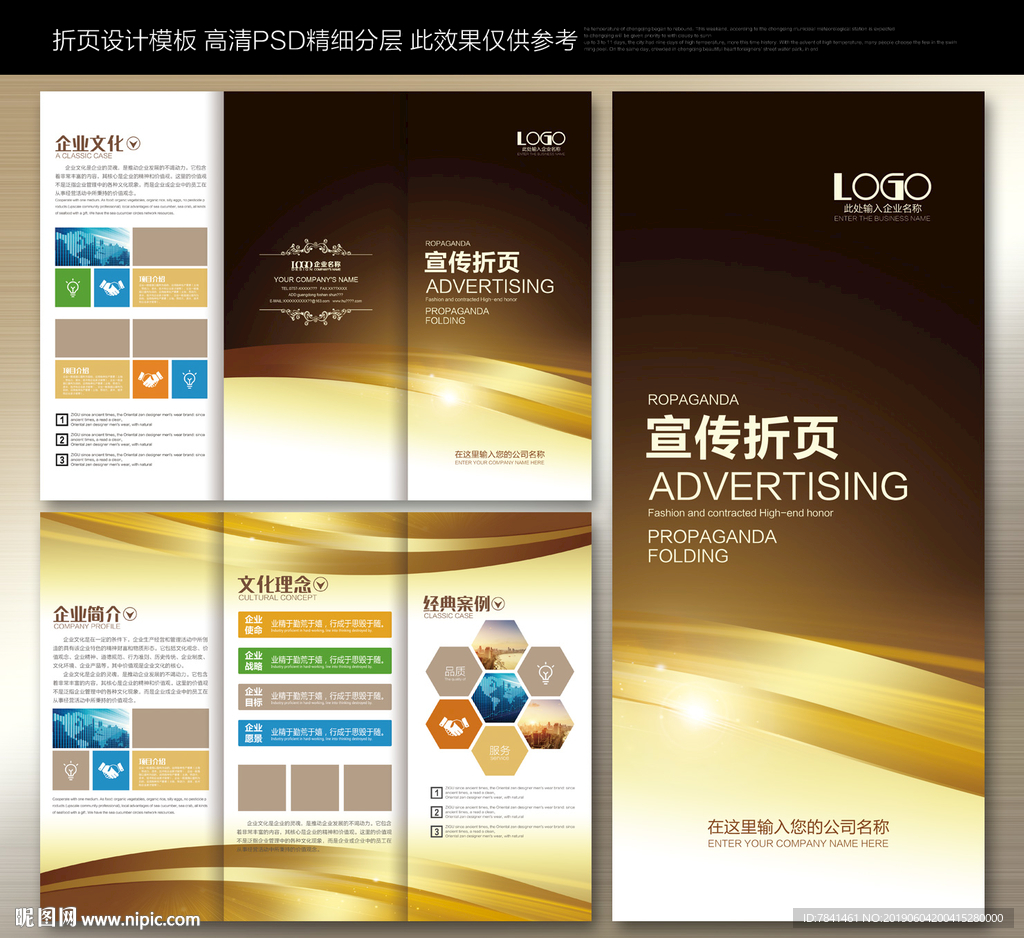This screenshot has width=1024, height=938.
Task: Click the green 企业战略 bar
Action: pyautogui.click(x=315, y=660)
